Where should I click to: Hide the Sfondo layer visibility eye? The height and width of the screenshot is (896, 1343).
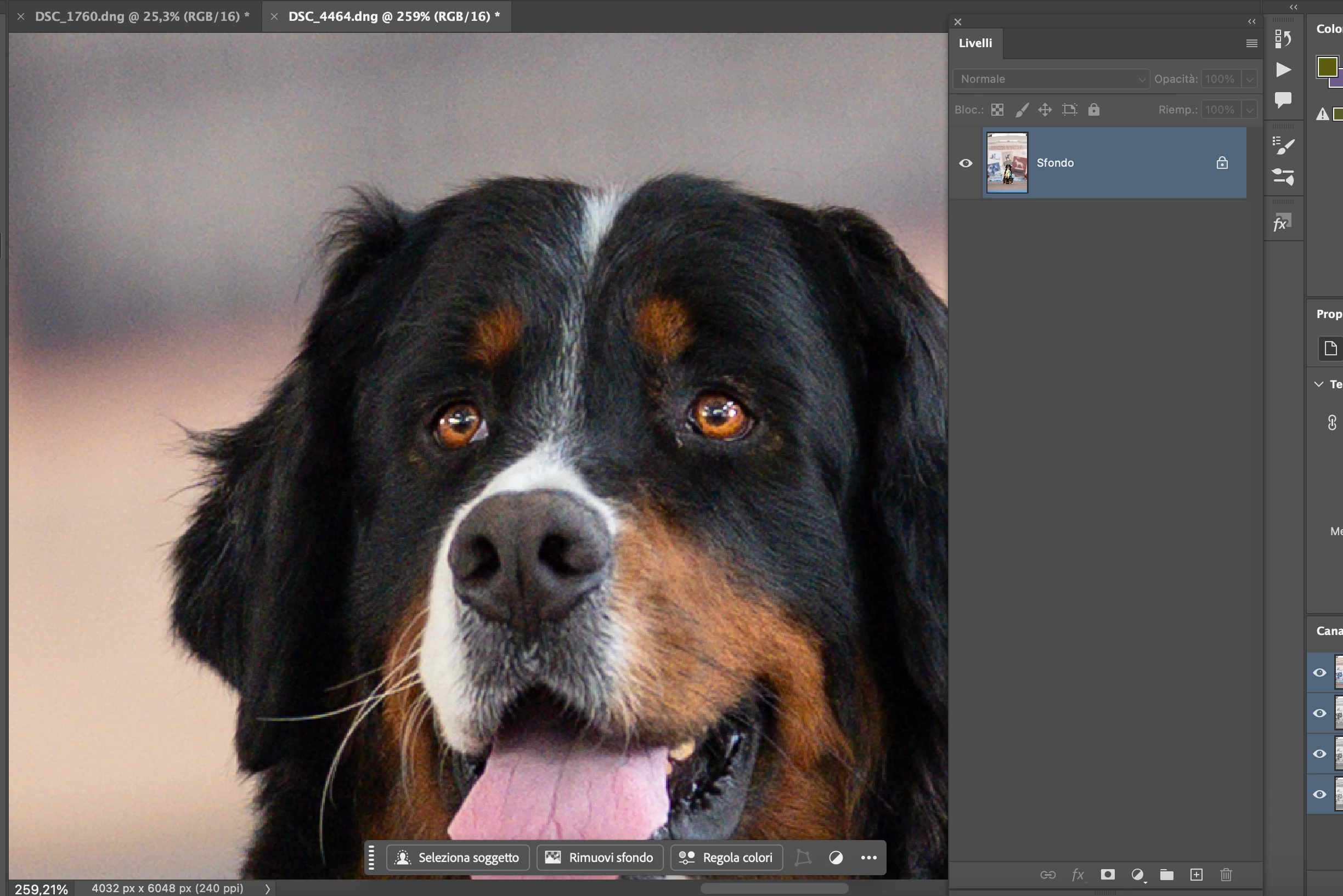pos(966,163)
